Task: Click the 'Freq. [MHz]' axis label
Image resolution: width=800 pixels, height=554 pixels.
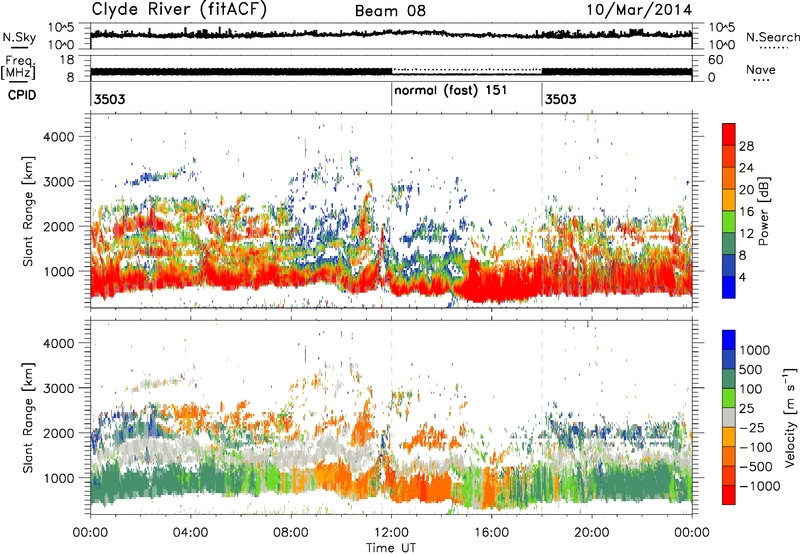Action: pyautogui.click(x=18, y=67)
